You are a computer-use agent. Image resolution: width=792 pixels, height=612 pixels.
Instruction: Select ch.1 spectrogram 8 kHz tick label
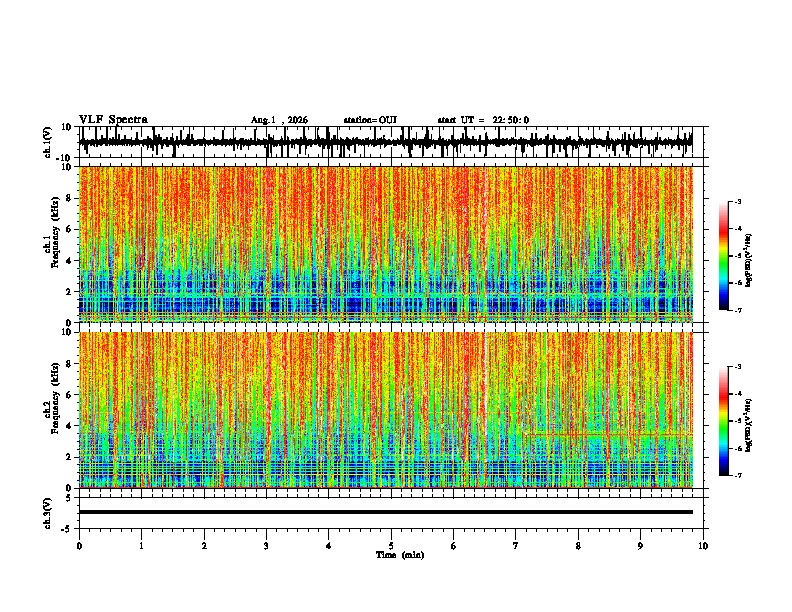(x=69, y=198)
